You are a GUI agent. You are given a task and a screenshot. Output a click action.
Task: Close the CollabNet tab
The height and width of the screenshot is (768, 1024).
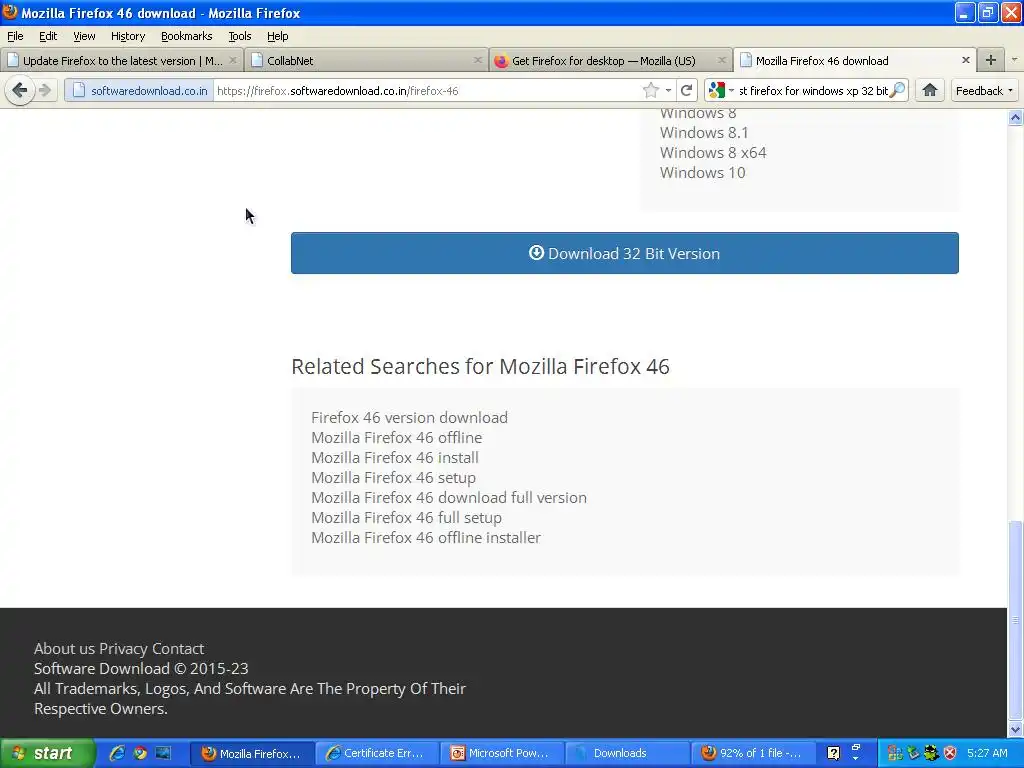coord(477,60)
